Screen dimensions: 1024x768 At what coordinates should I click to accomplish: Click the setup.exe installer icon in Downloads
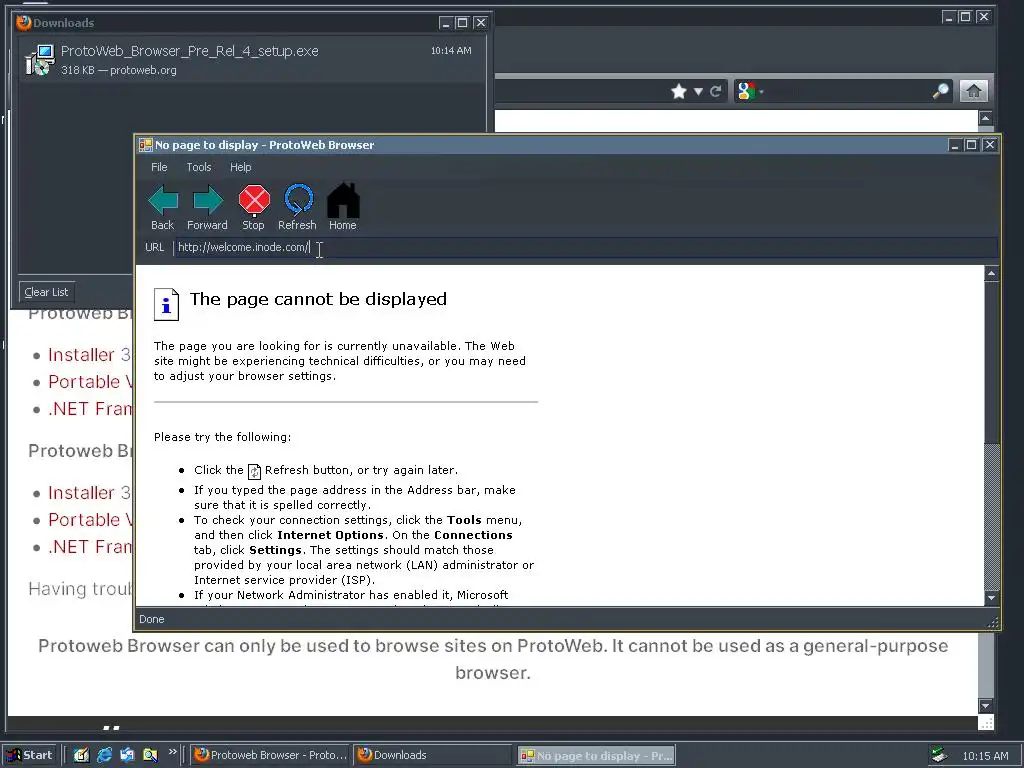pos(39,59)
